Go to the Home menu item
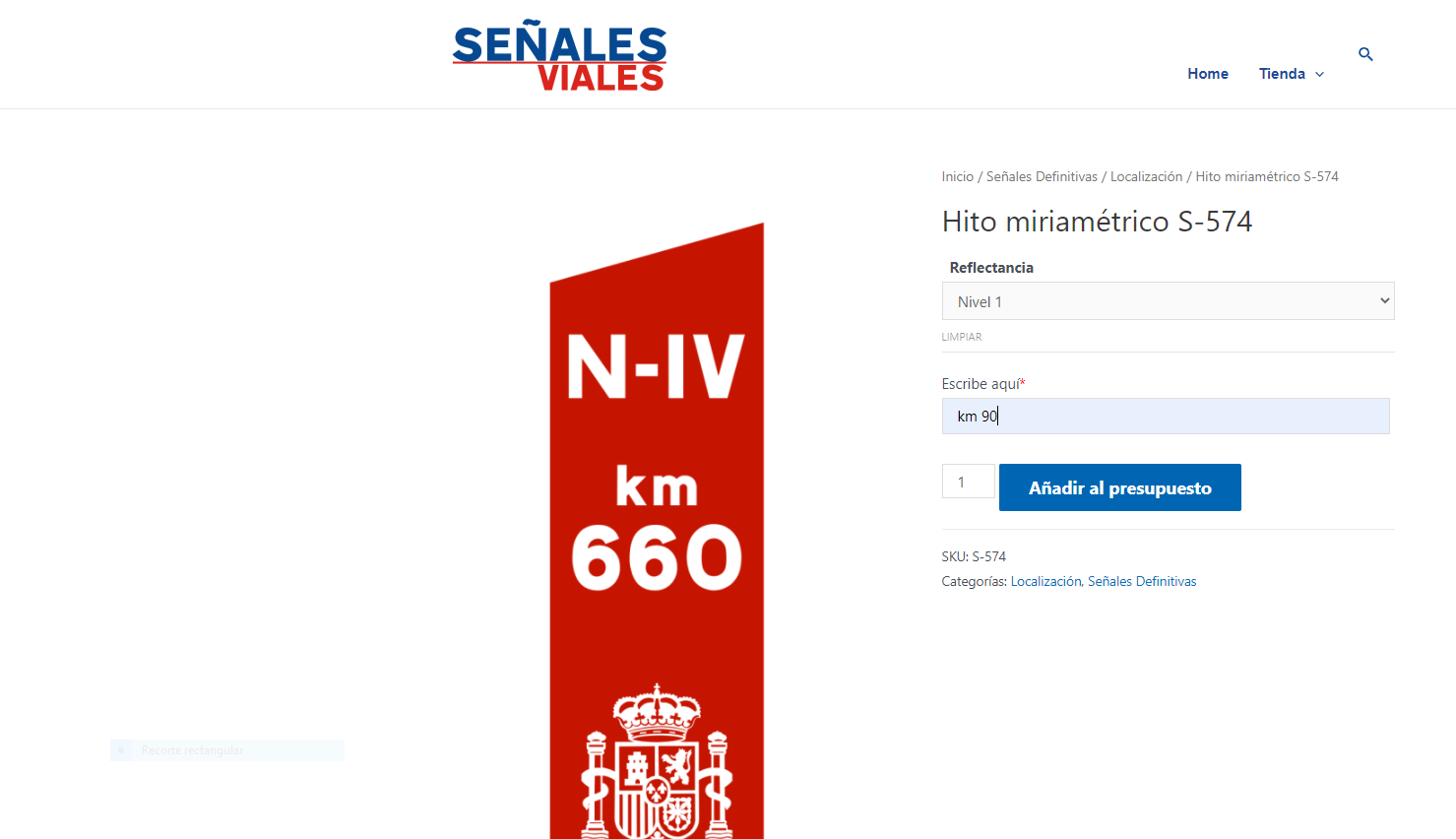1456x839 pixels. tap(1208, 74)
